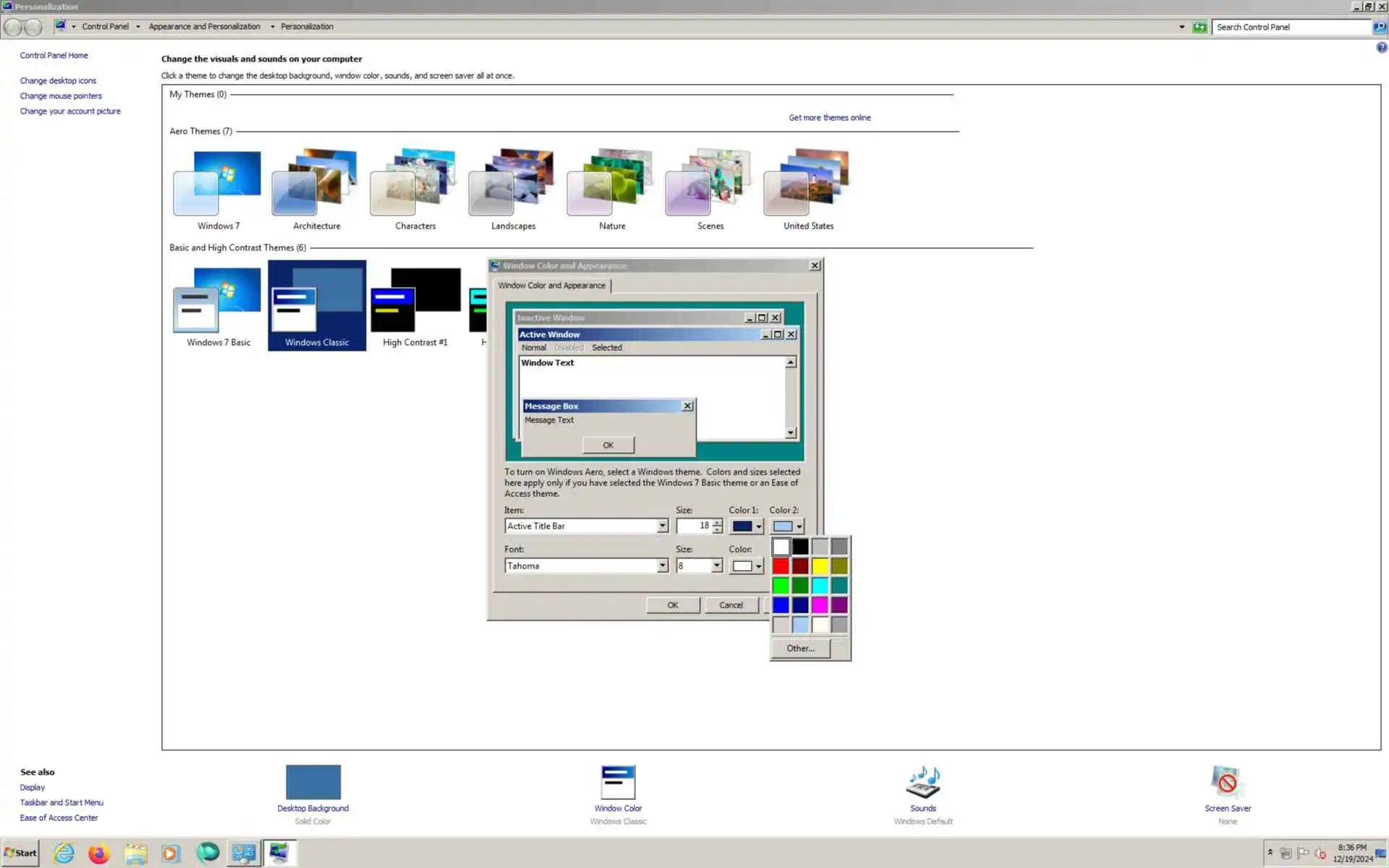The height and width of the screenshot is (868, 1389).
Task: Expand the Item dropdown showing Active Title Bar
Action: pos(662,526)
